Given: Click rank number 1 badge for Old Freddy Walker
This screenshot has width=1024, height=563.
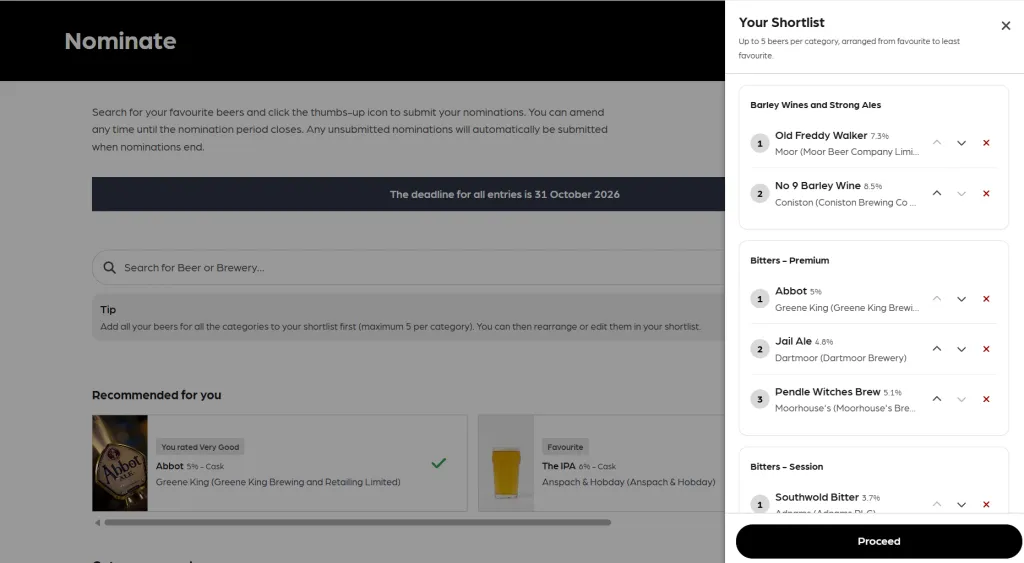Looking at the screenshot, I should coord(760,143).
